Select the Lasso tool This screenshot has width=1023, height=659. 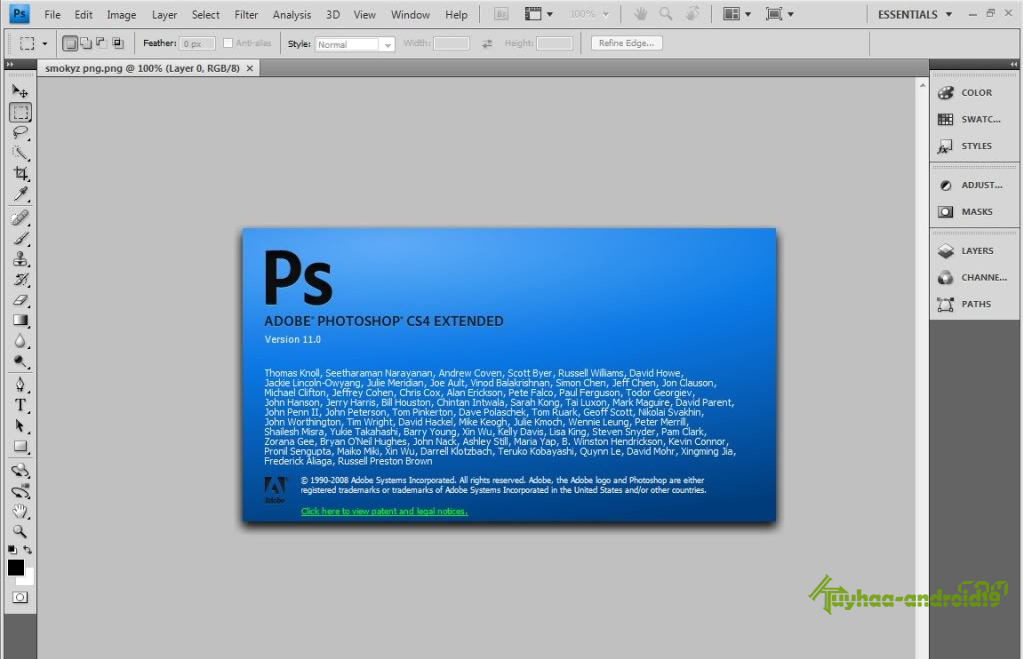(x=20, y=133)
